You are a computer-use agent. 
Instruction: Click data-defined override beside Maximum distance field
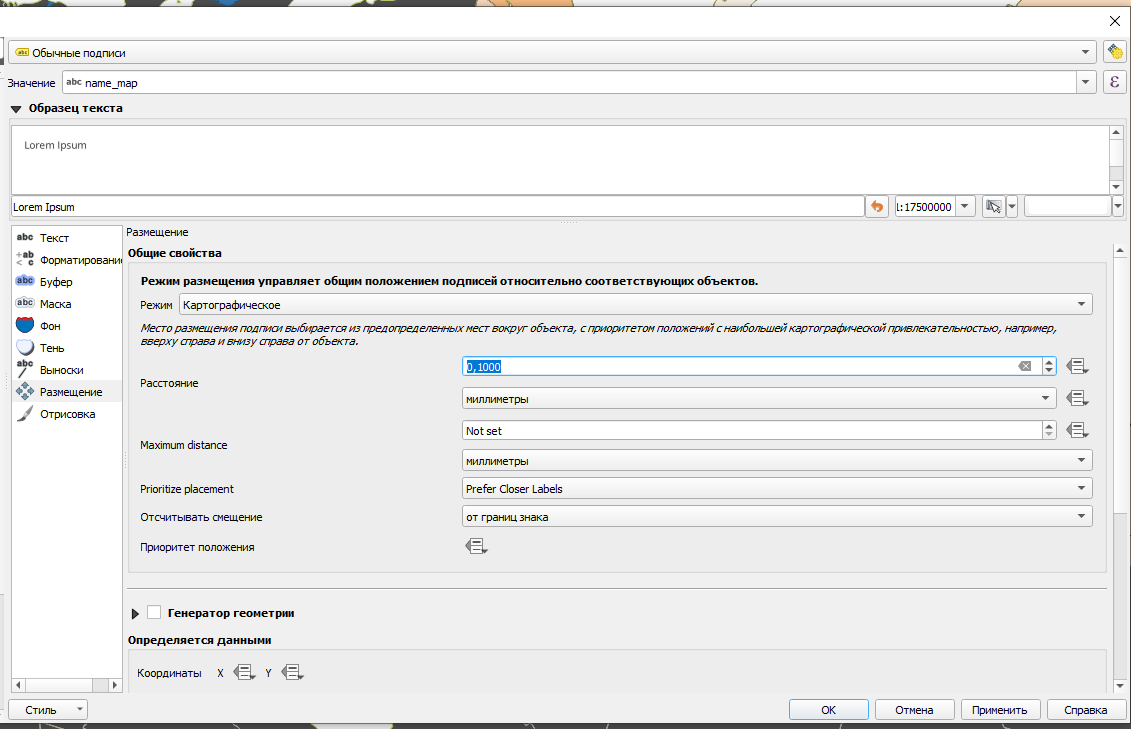(1076, 430)
